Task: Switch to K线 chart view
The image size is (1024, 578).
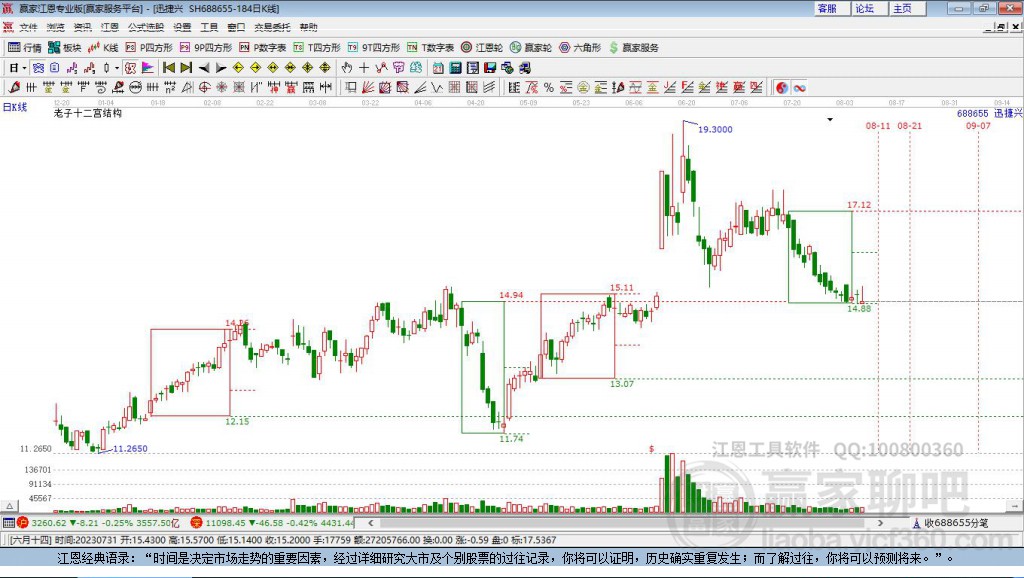Action: point(103,48)
